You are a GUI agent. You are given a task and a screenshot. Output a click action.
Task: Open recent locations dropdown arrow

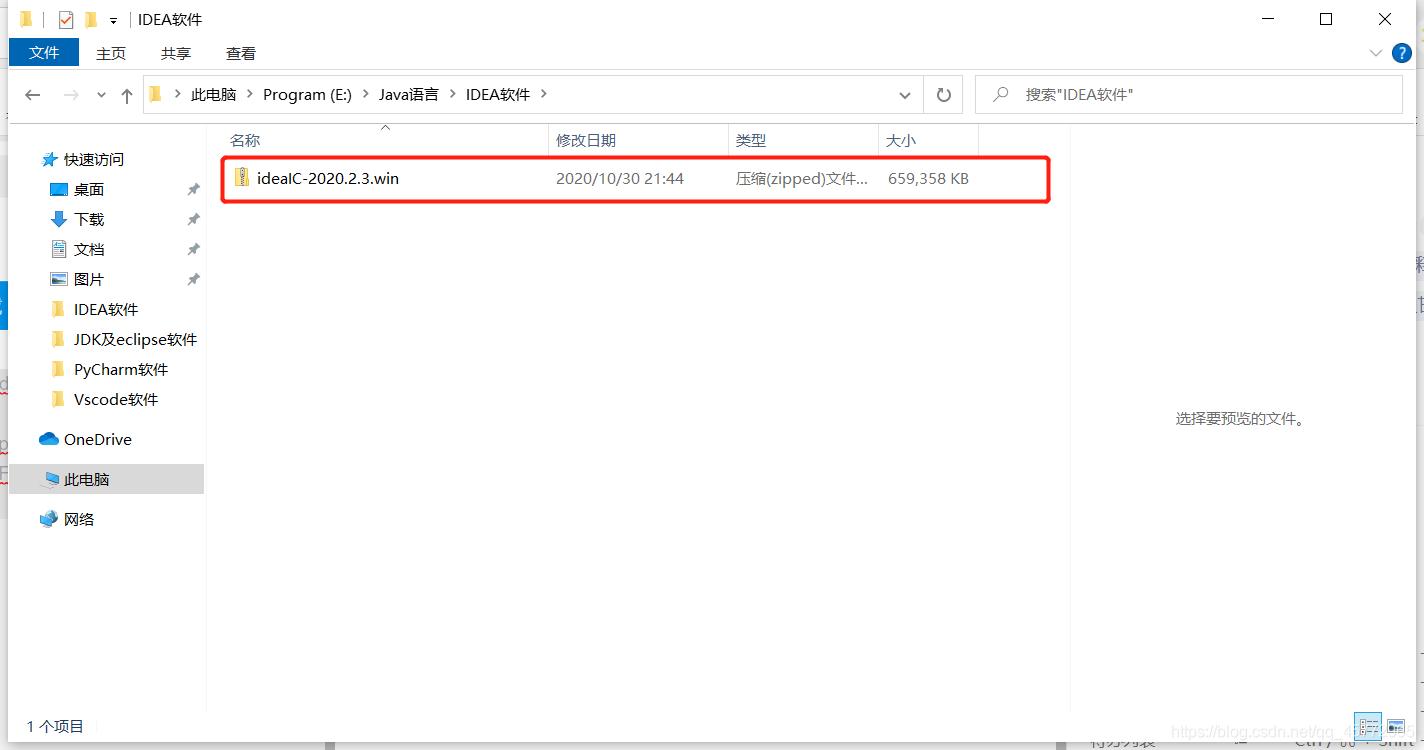(101, 95)
